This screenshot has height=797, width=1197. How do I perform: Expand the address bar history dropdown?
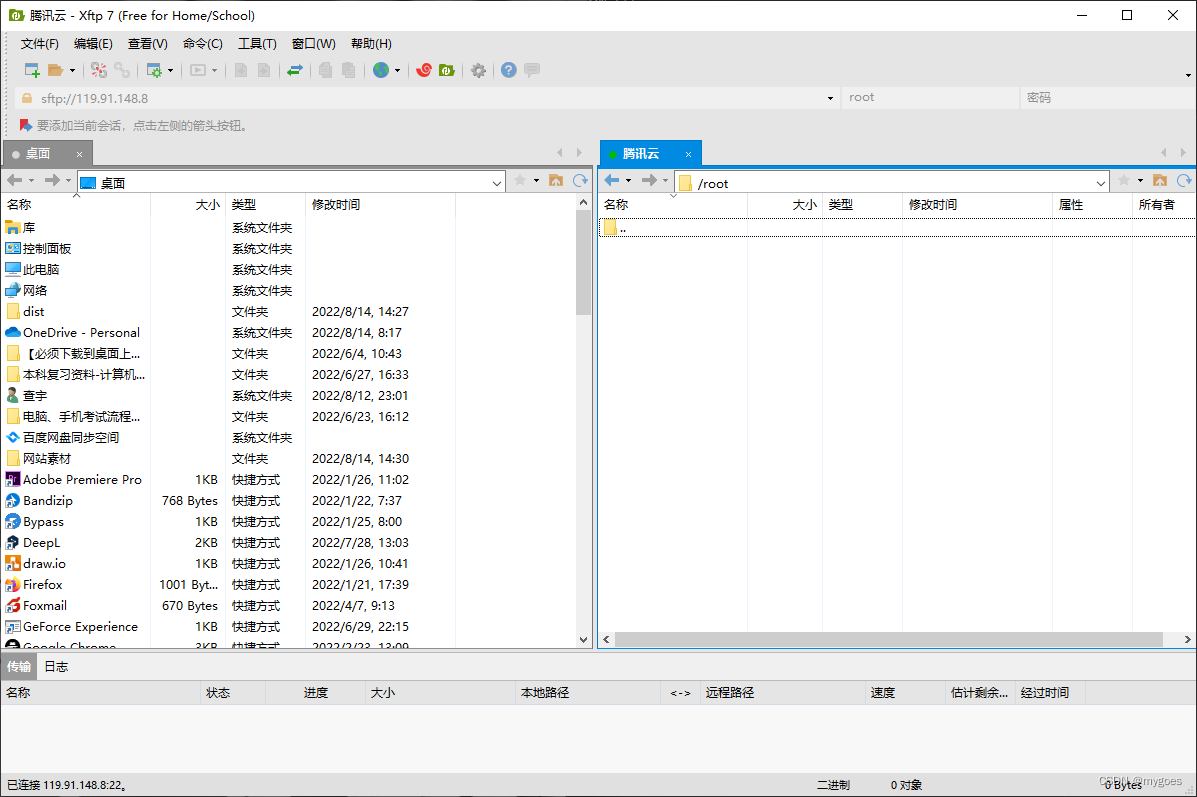(x=830, y=98)
